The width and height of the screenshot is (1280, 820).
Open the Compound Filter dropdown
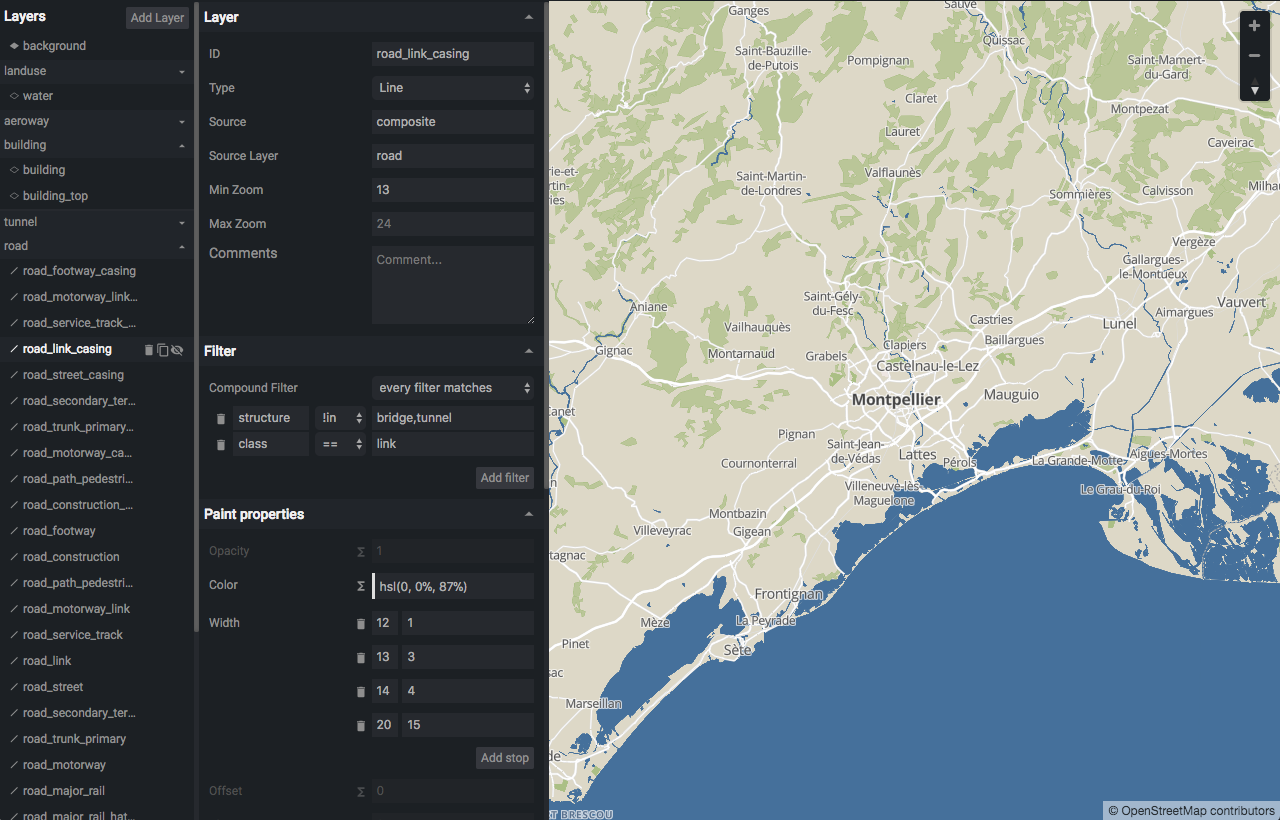(x=453, y=387)
